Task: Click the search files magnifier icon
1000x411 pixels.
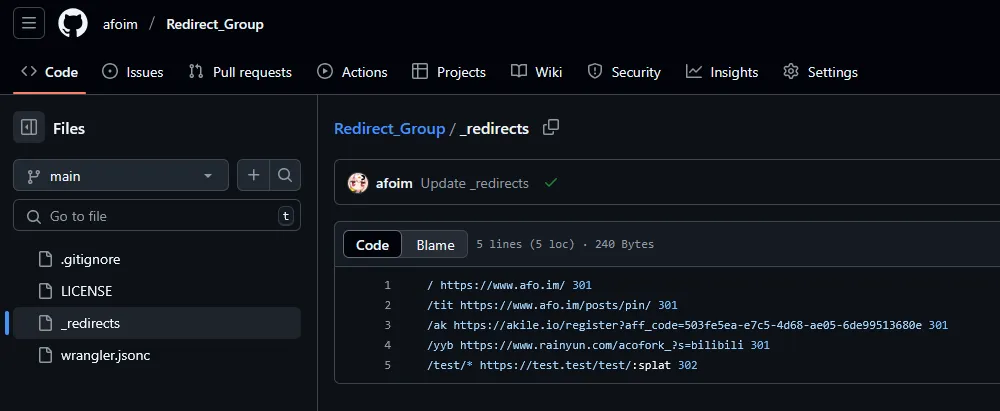Action: click(285, 176)
